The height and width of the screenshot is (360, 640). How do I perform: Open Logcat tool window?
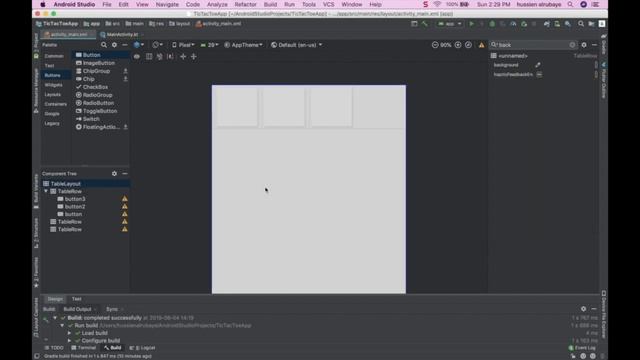tap(142, 348)
